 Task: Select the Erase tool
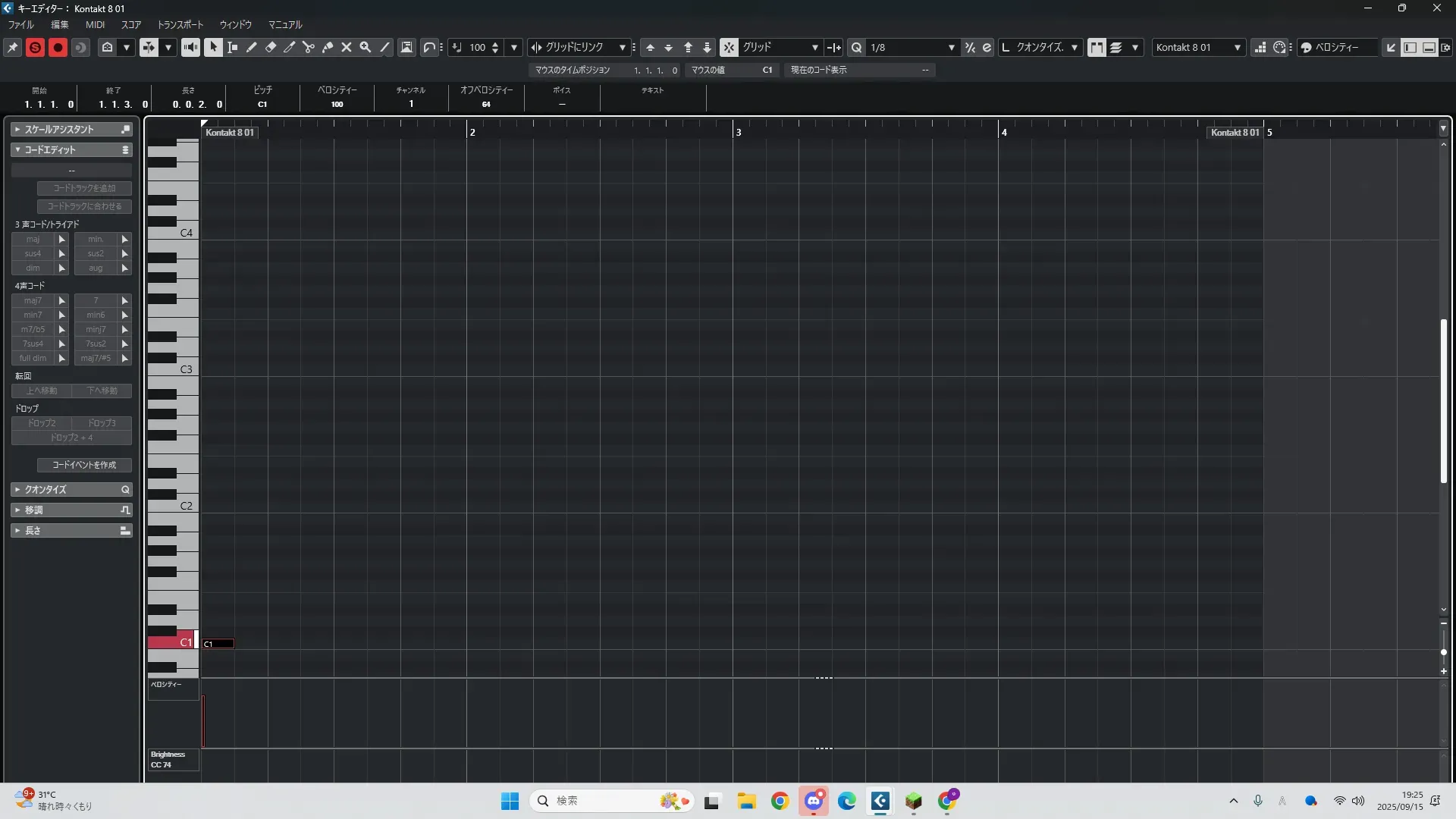point(271,47)
